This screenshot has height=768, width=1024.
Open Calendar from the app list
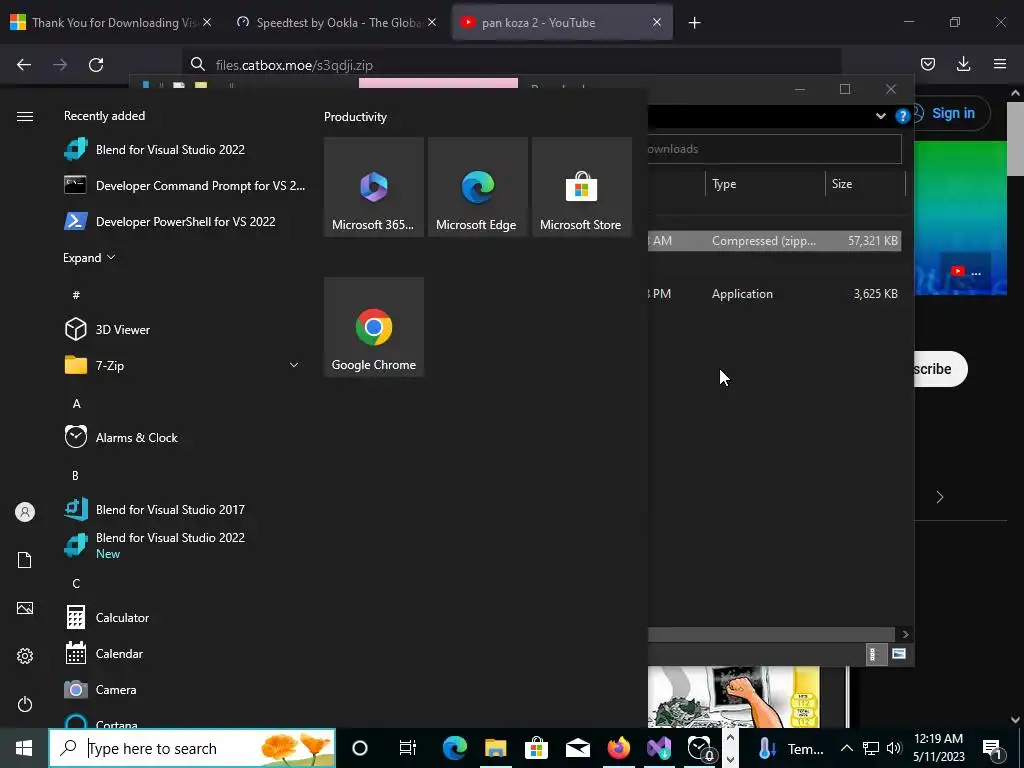click(x=185, y=654)
